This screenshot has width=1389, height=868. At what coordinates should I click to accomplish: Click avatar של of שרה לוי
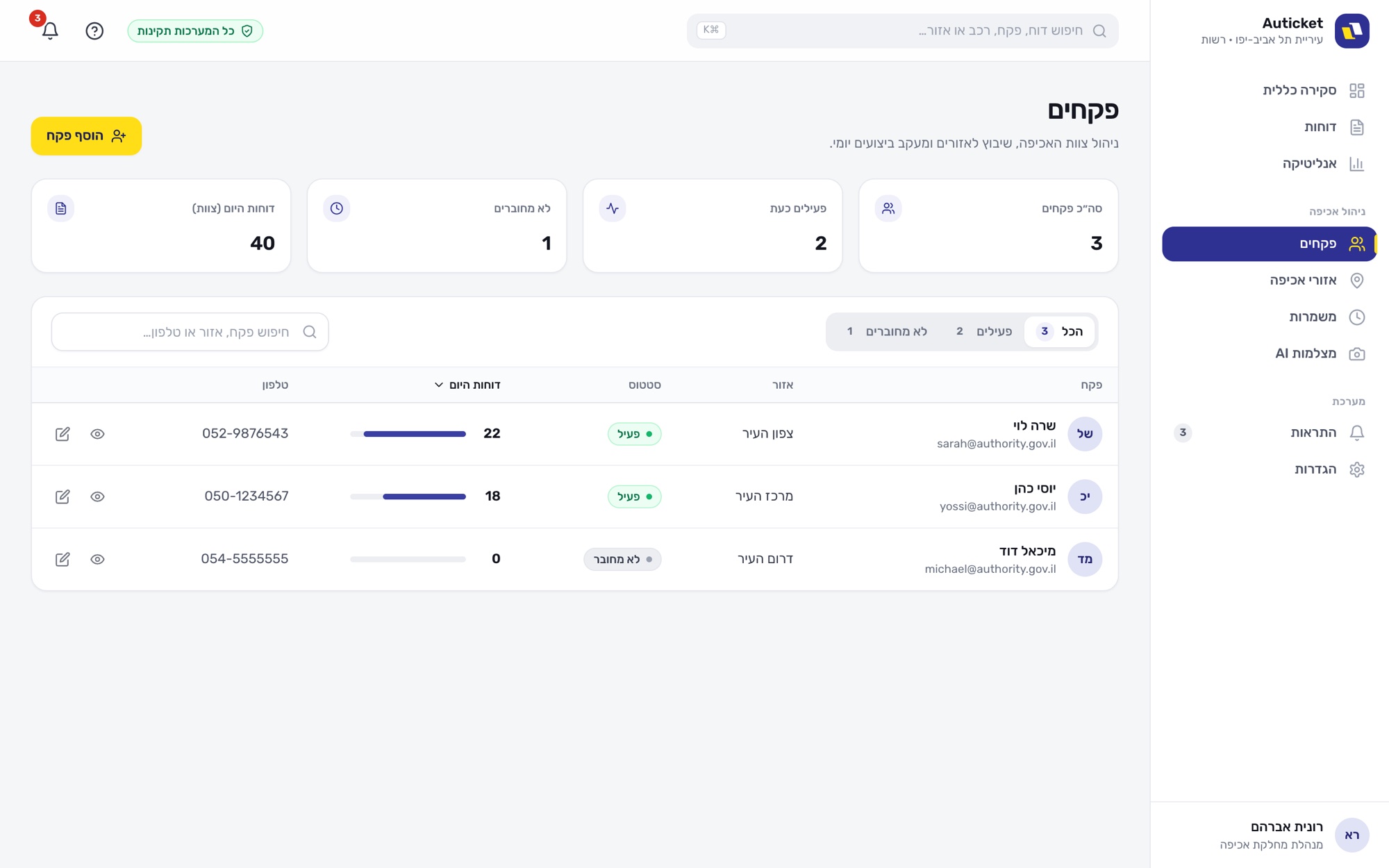tap(1085, 434)
